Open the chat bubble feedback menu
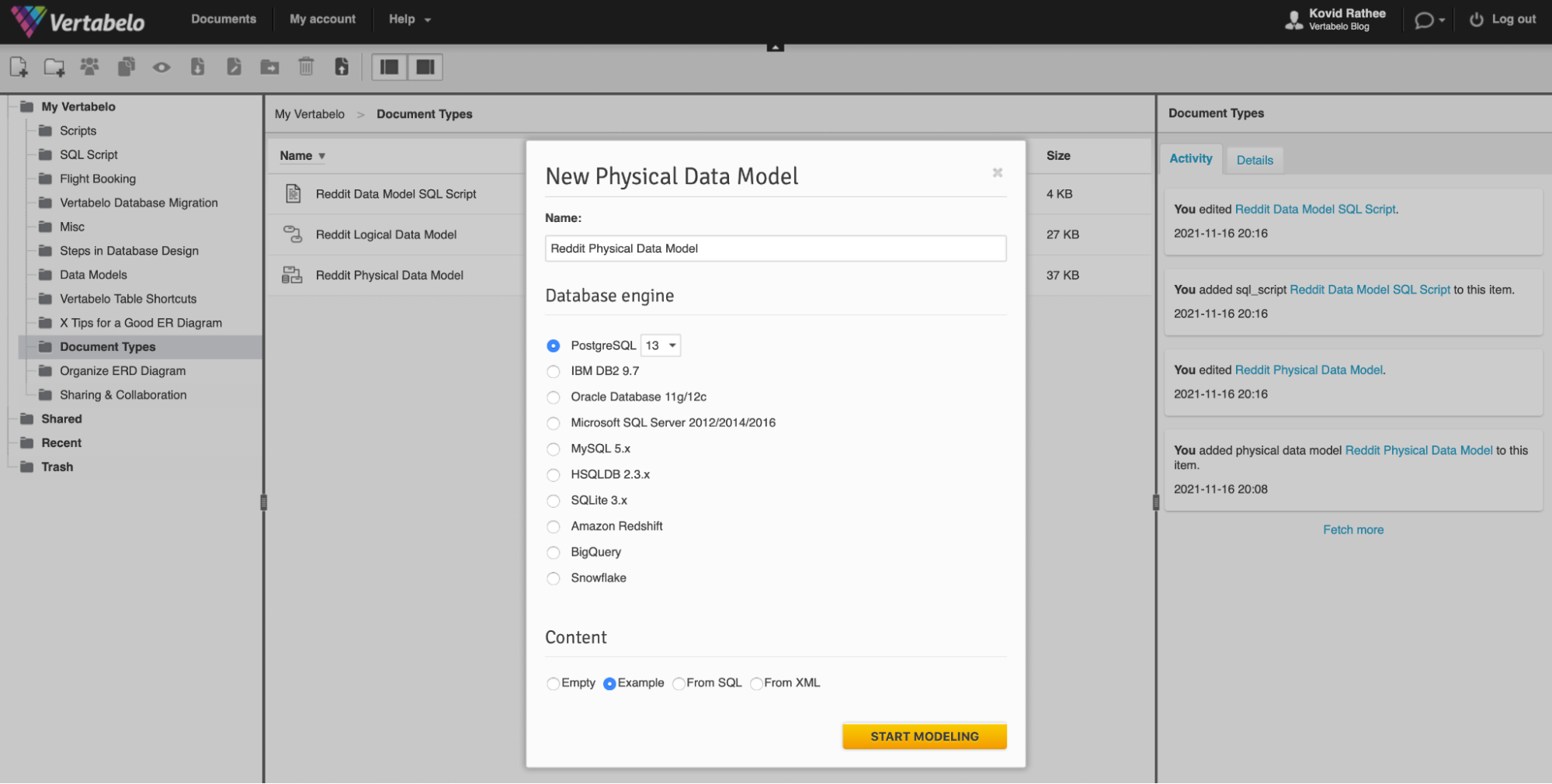The height and width of the screenshot is (784, 1552). [x=1429, y=20]
